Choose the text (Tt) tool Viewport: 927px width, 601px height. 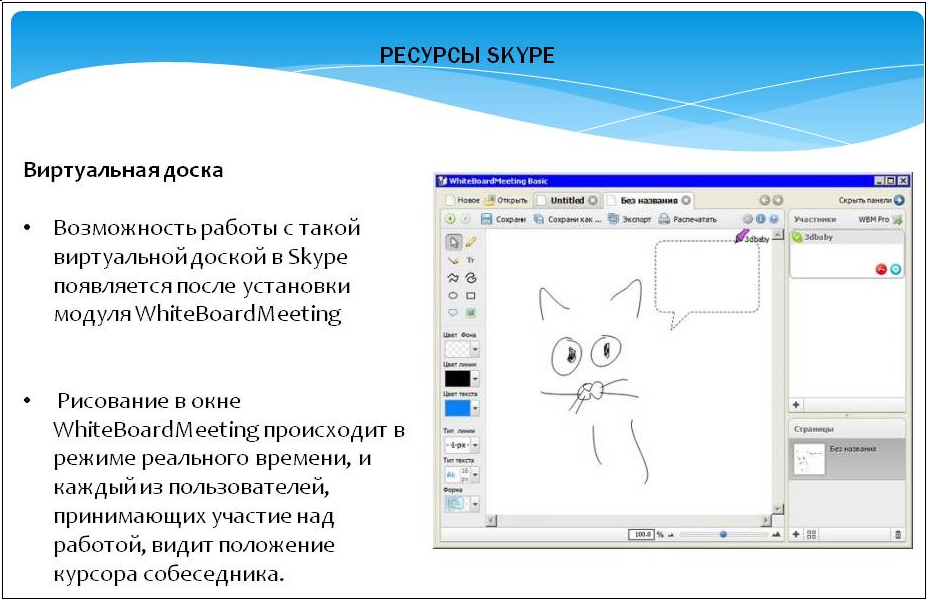tap(471, 260)
